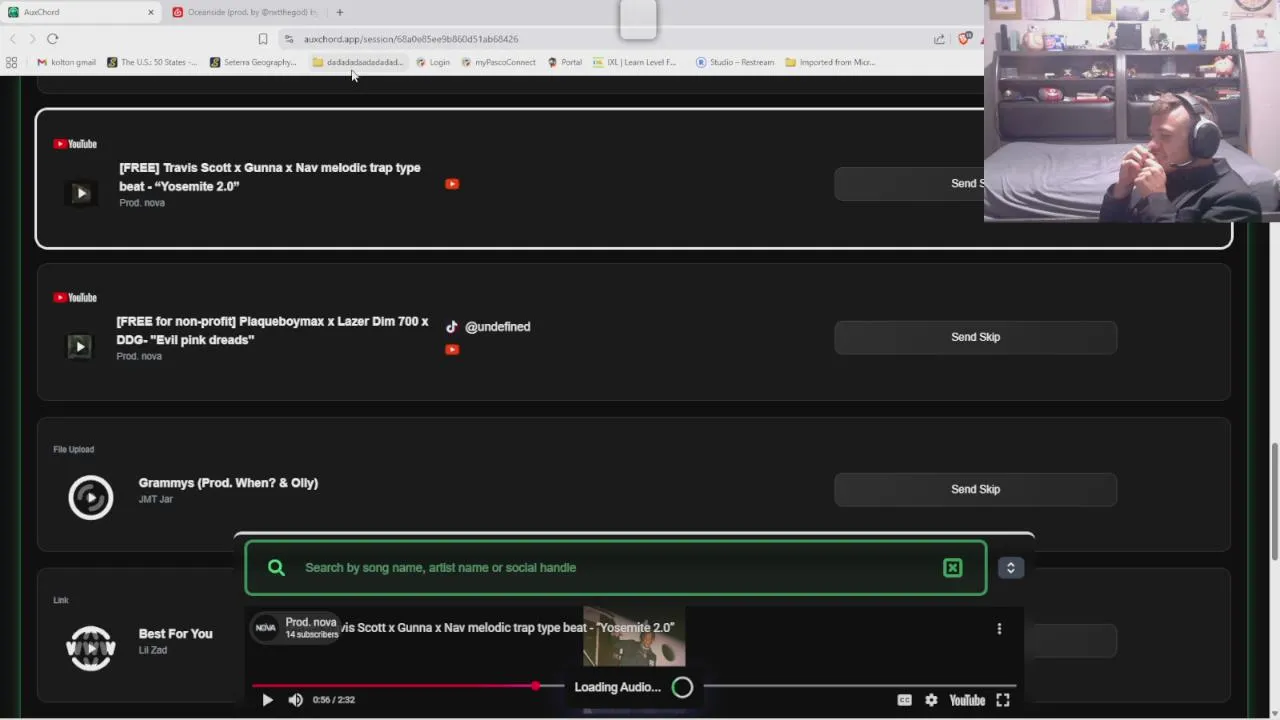This screenshot has height=720, width=1280.
Task: Open the player's three-dot more menu
Action: [x=999, y=628]
